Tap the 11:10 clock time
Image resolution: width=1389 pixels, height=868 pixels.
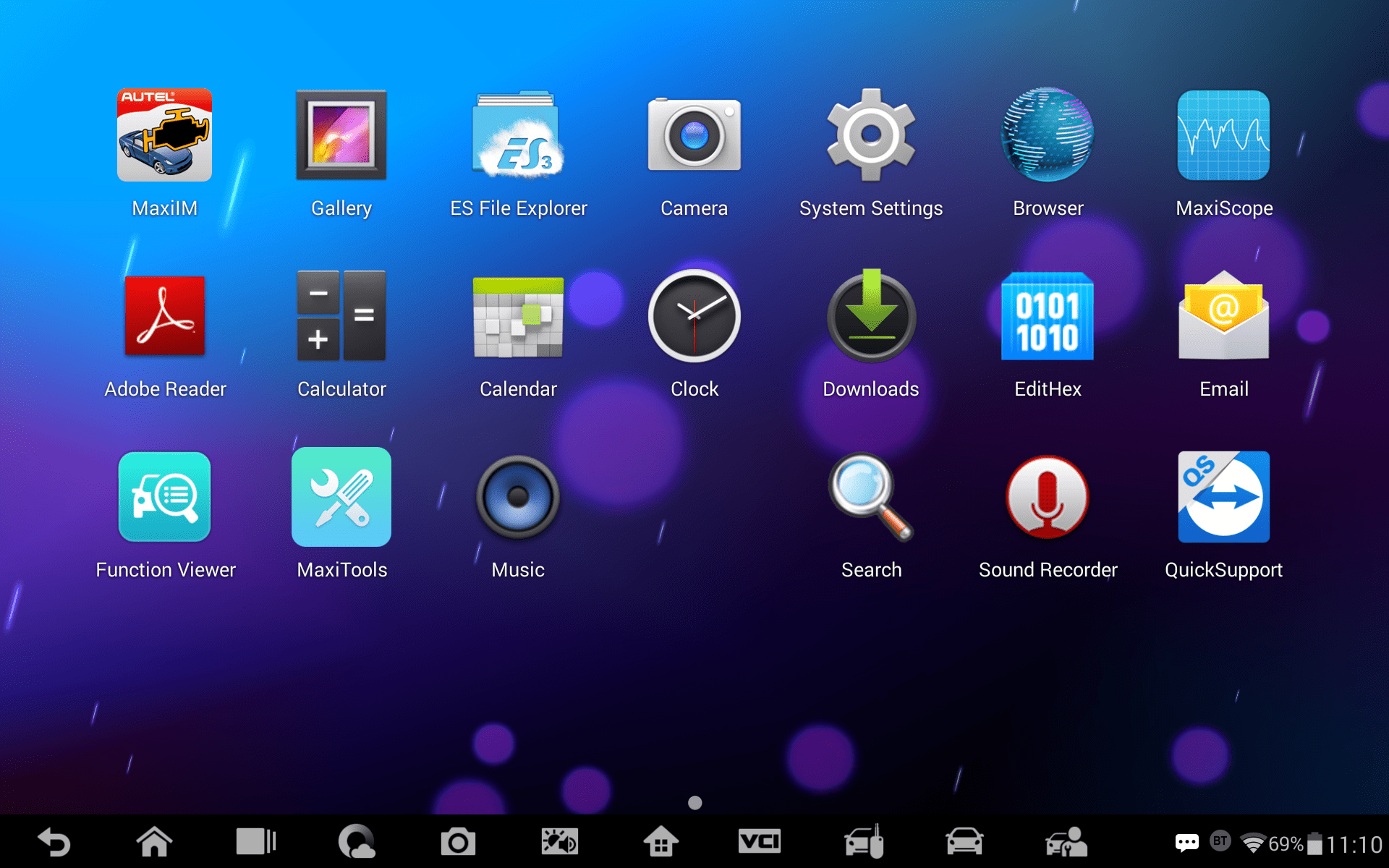coord(1354,844)
